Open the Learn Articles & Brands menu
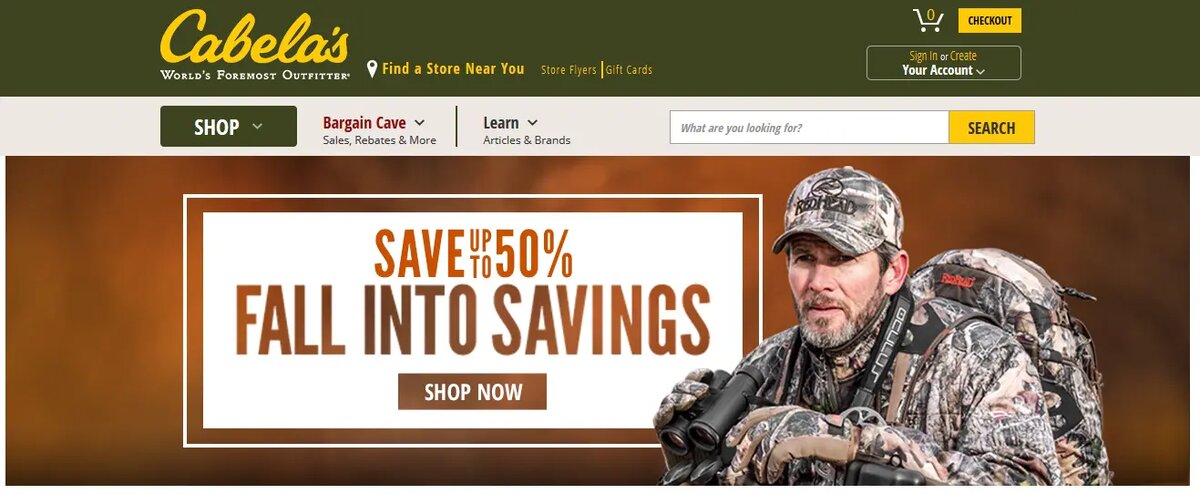The height and width of the screenshot is (494, 1200). coord(526,130)
